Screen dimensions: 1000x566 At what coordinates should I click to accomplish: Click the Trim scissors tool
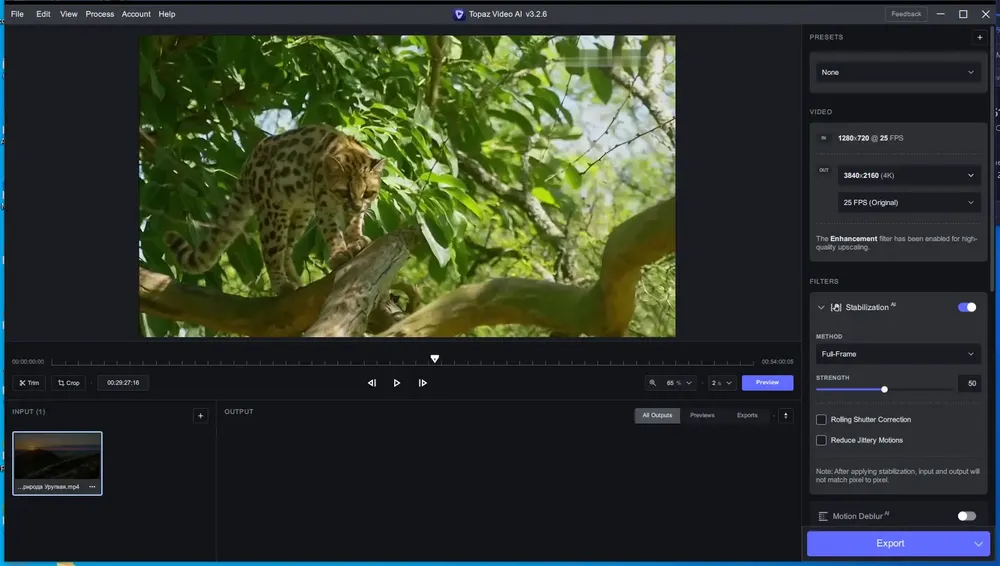29,383
